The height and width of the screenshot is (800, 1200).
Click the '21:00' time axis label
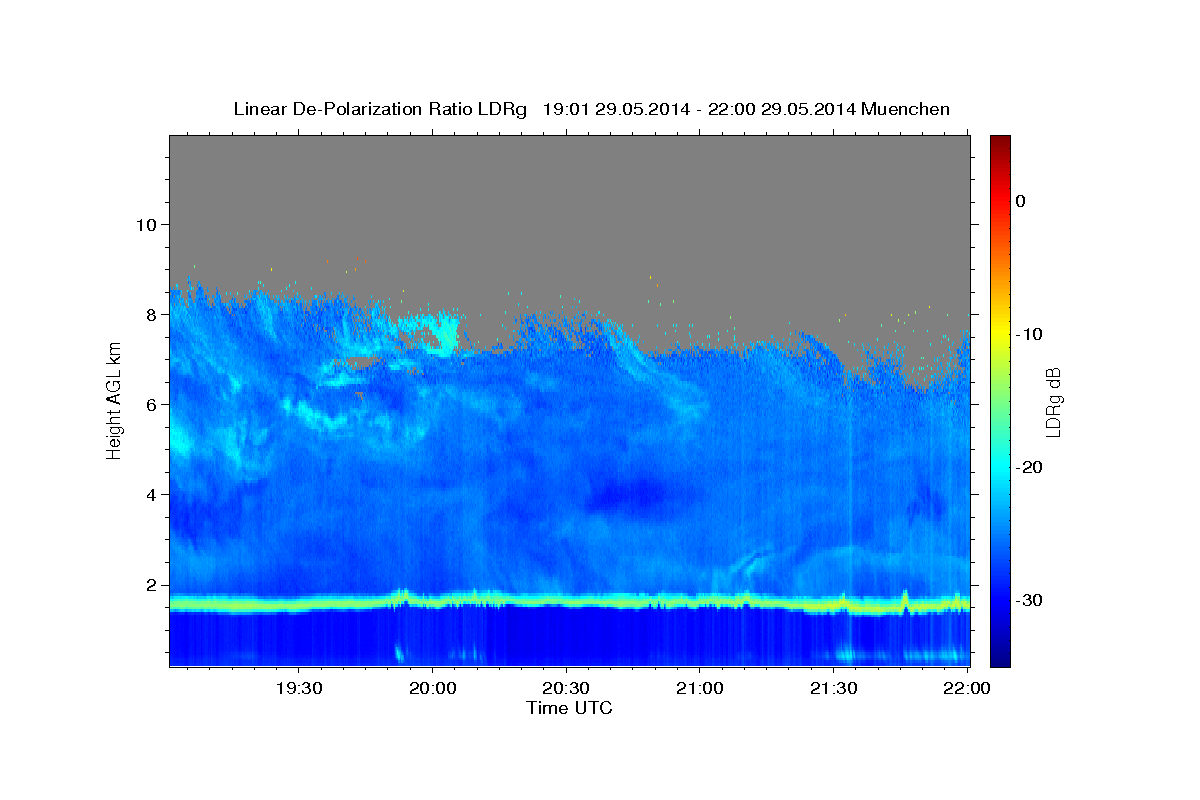[700, 688]
